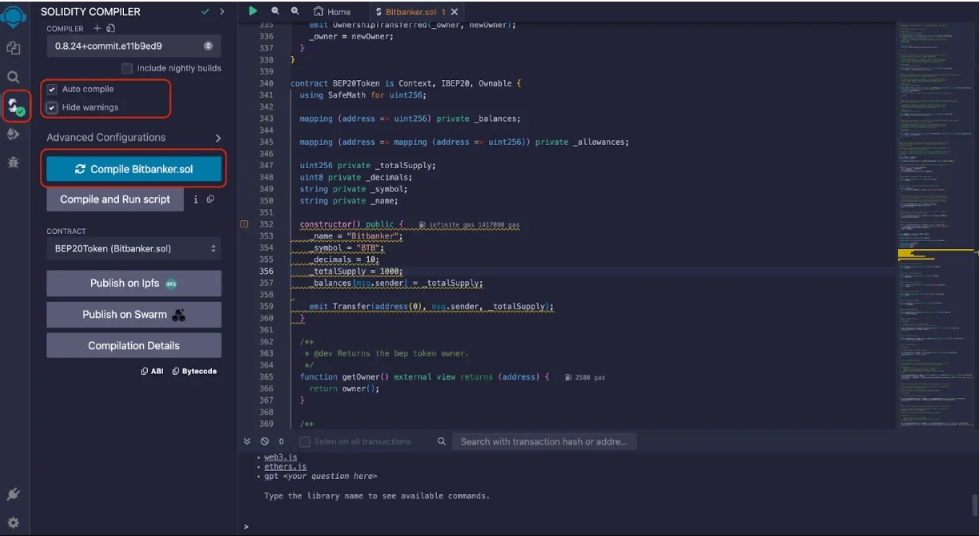Click the '_symbol = "BTB"' code line
Screen dimensions: 979x536
click(347, 248)
